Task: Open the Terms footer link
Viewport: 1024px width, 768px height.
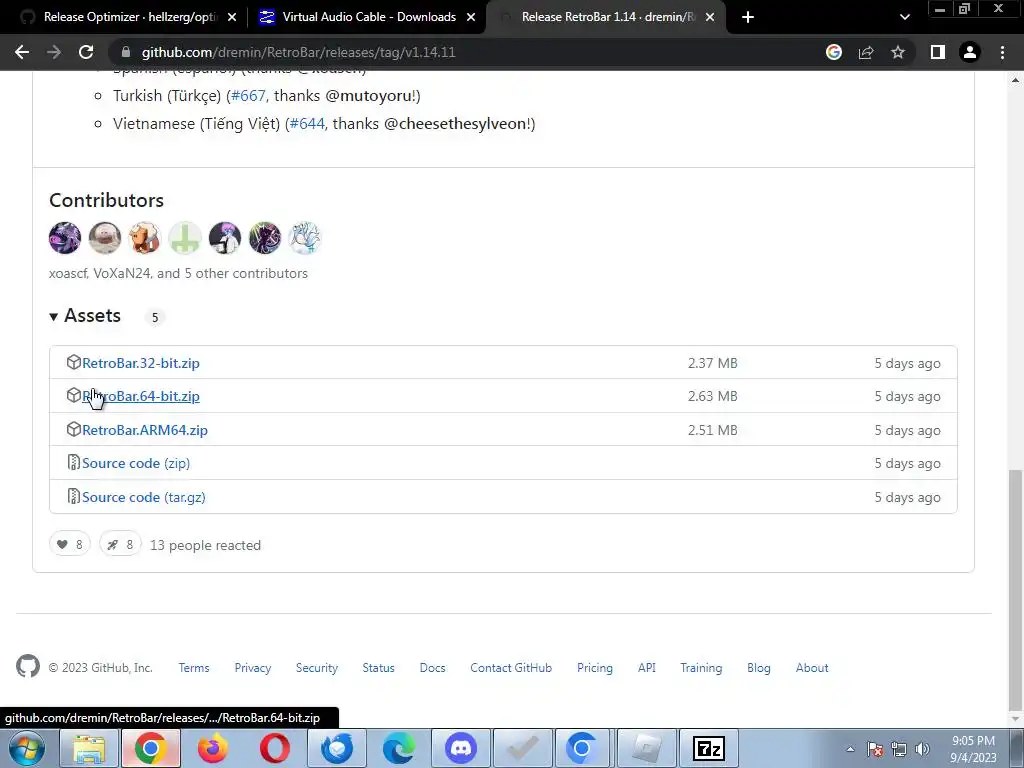Action: (x=194, y=668)
